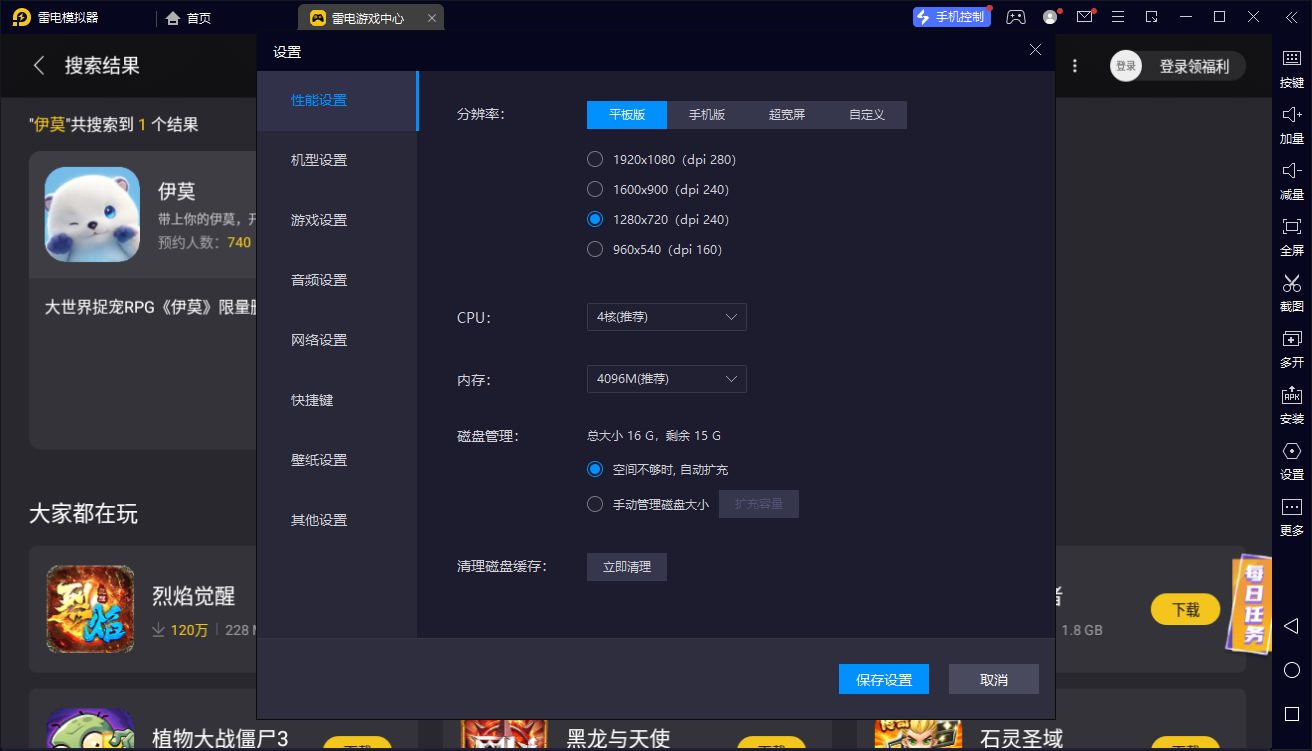The height and width of the screenshot is (751, 1312).
Task: Open multi-instance (多开) manager icon
Action: click(x=1291, y=340)
